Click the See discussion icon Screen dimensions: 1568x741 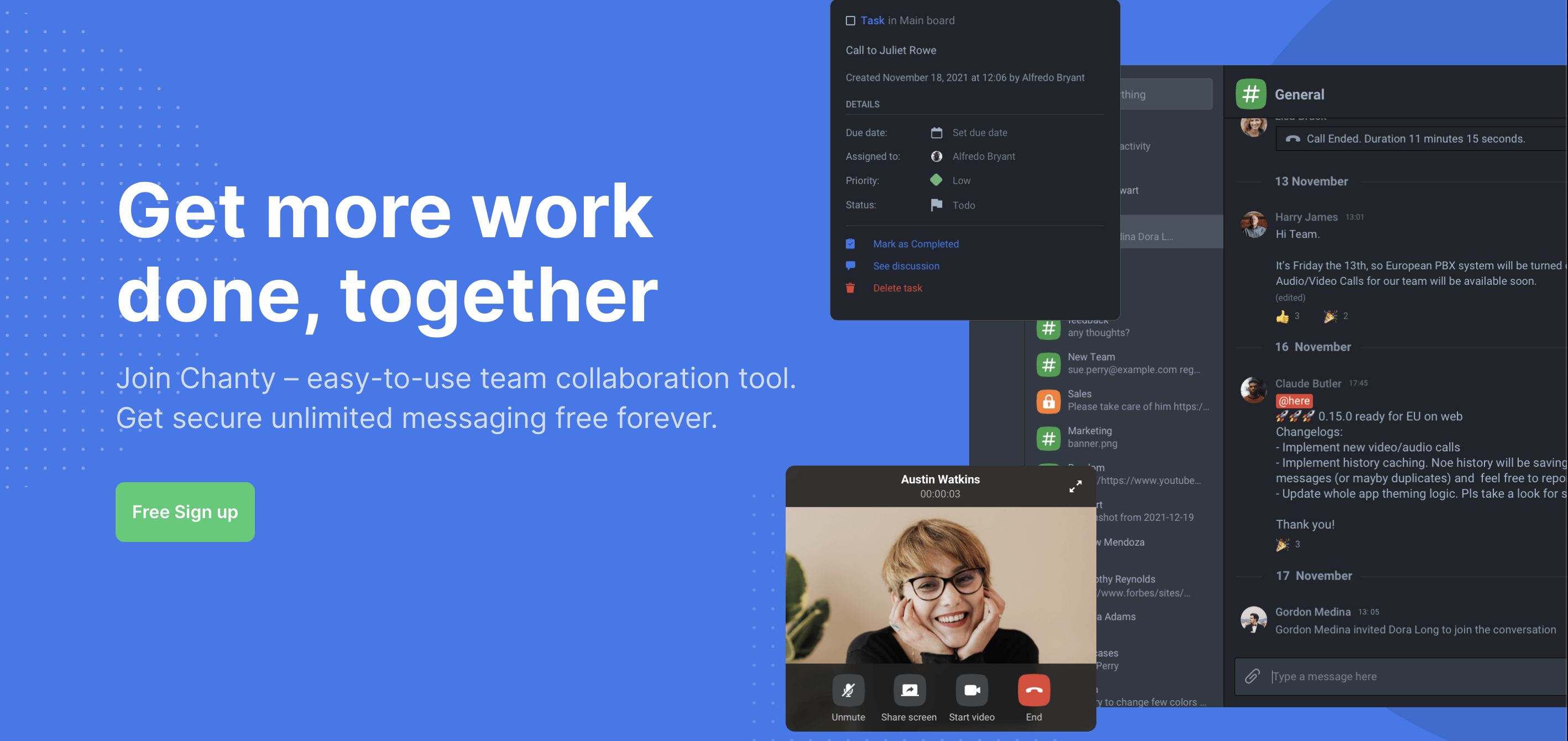(x=850, y=265)
